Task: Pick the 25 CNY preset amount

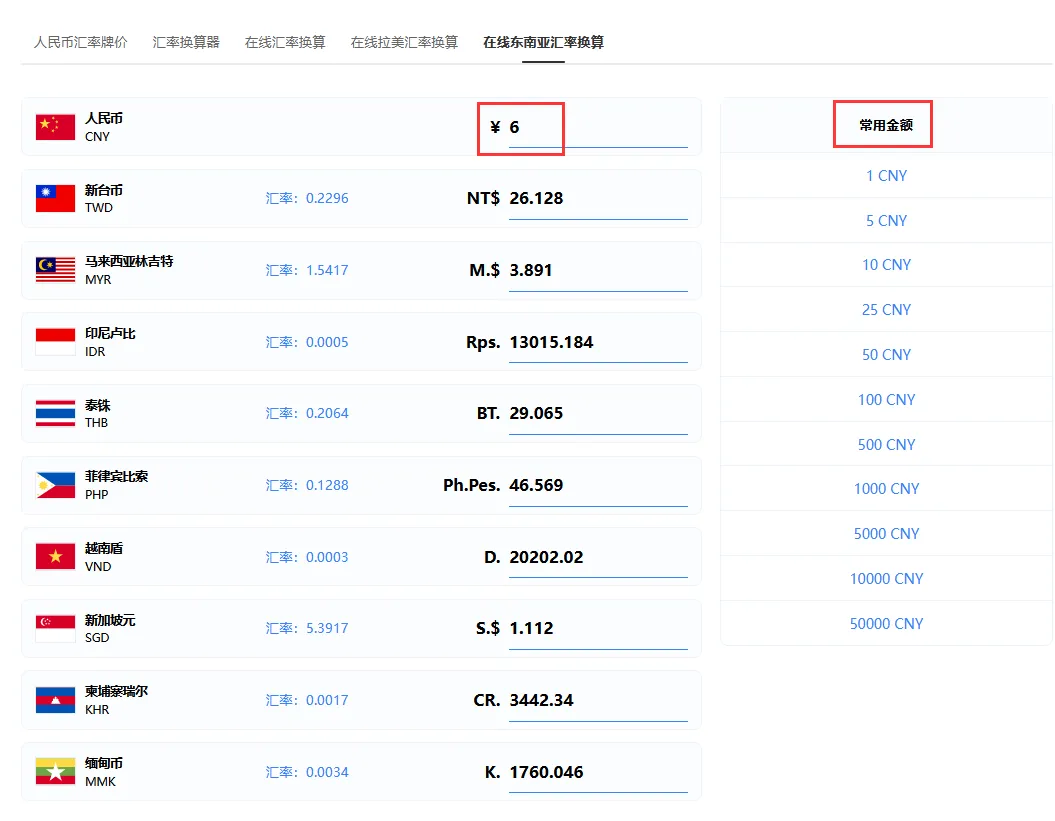Action: [x=886, y=310]
